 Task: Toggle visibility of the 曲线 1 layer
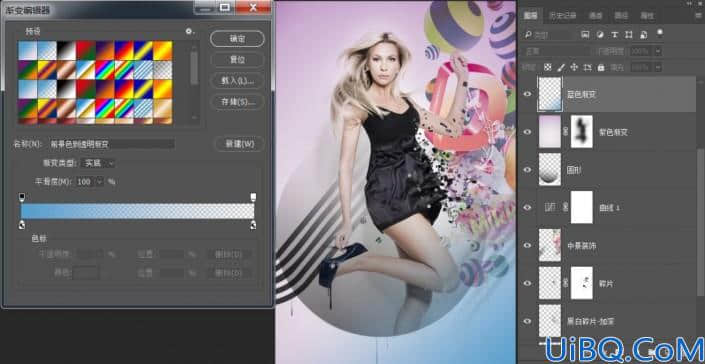pyautogui.click(x=527, y=208)
